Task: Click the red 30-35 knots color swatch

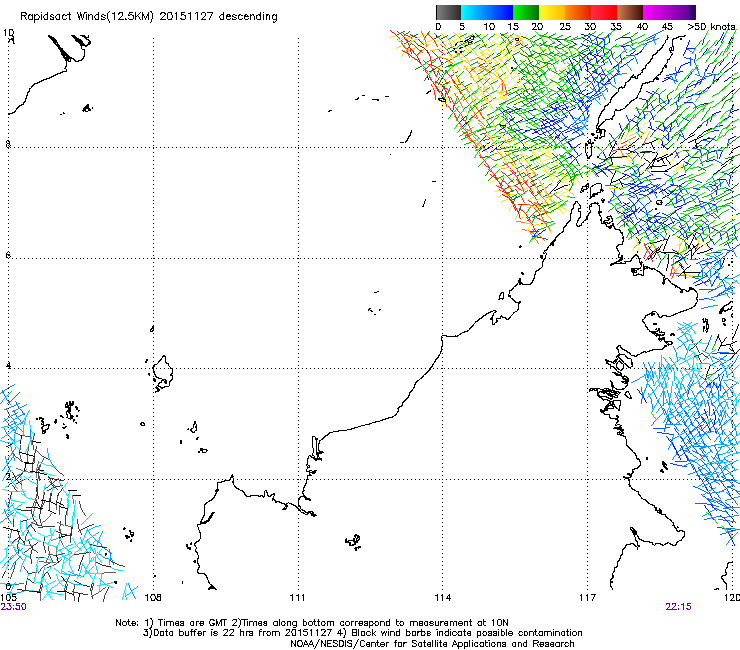Action: [604, 12]
